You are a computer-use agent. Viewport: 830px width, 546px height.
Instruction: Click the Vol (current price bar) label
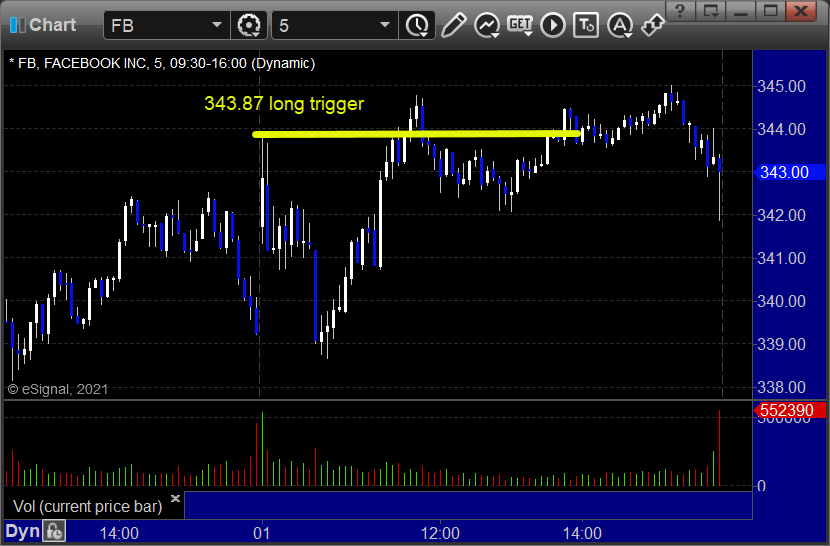click(x=87, y=506)
